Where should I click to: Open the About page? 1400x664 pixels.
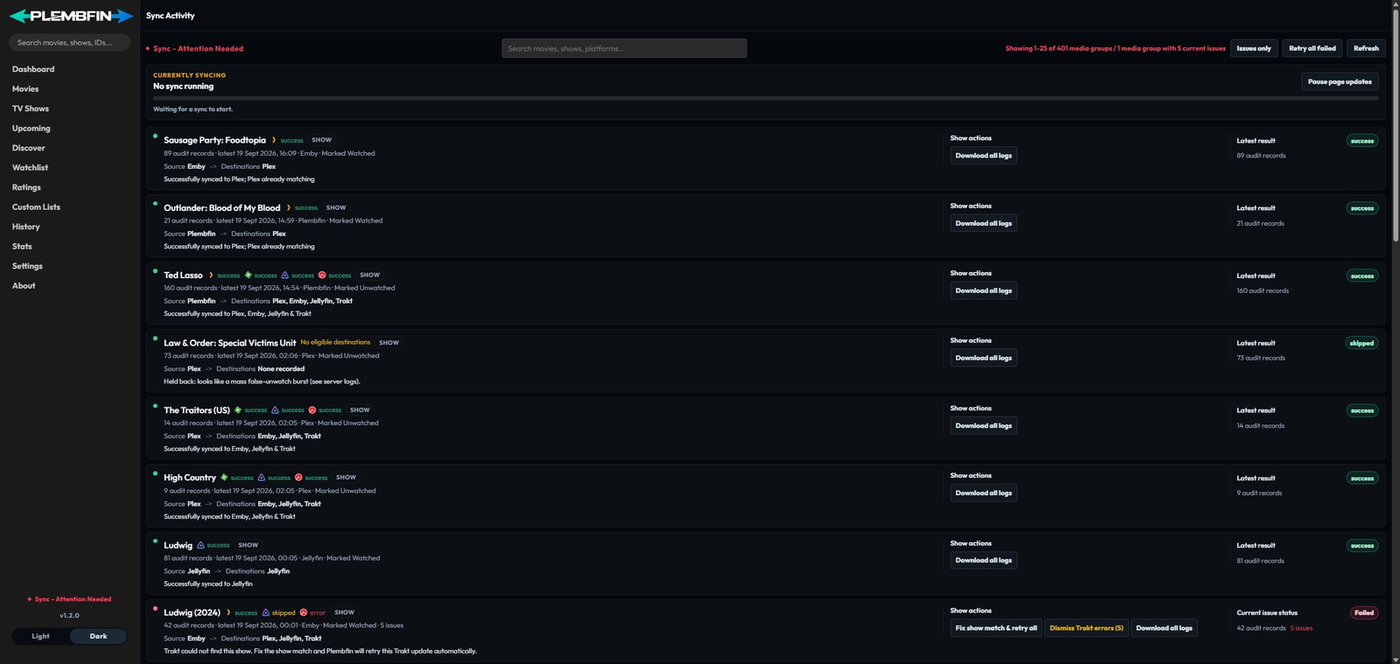click(x=24, y=285)
